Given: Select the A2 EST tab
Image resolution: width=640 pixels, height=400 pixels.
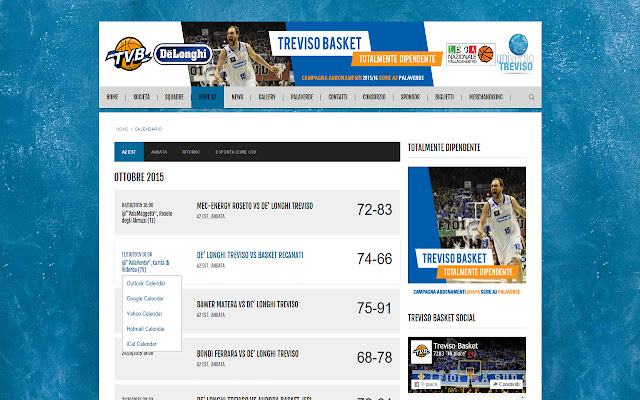Looking at the screenshot, I should click(x=129, y=152).
